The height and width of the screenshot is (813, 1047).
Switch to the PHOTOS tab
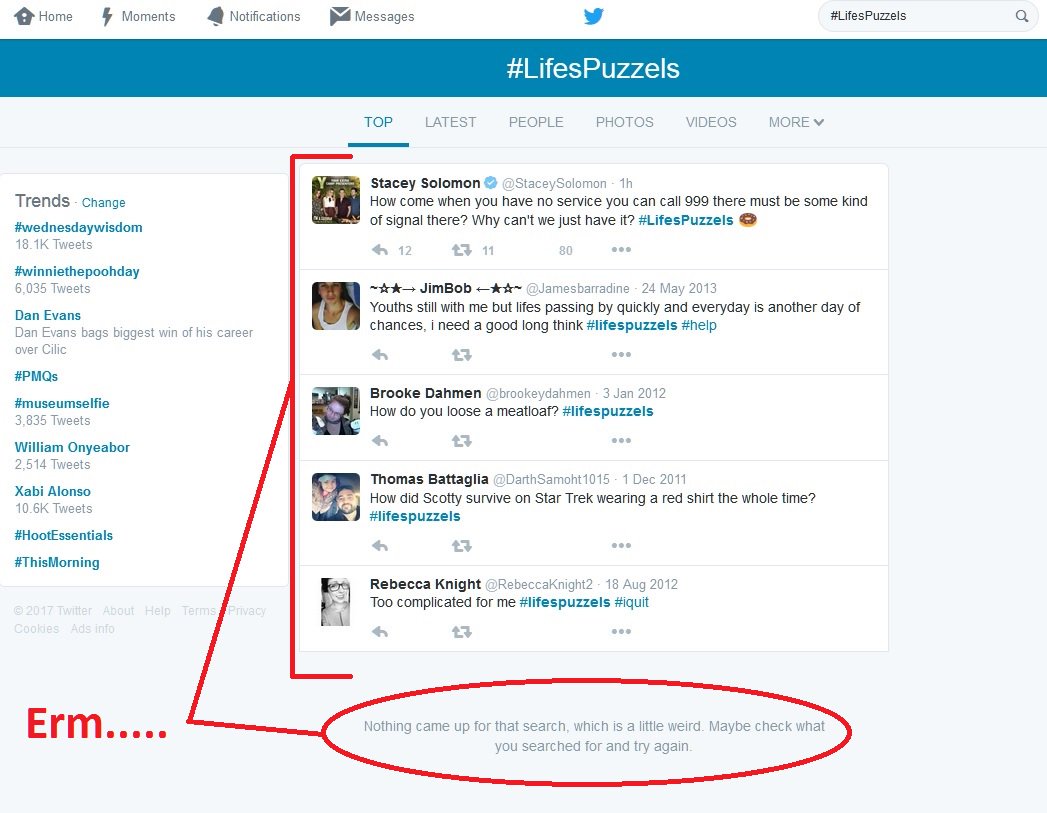click(x=624, y=122)
